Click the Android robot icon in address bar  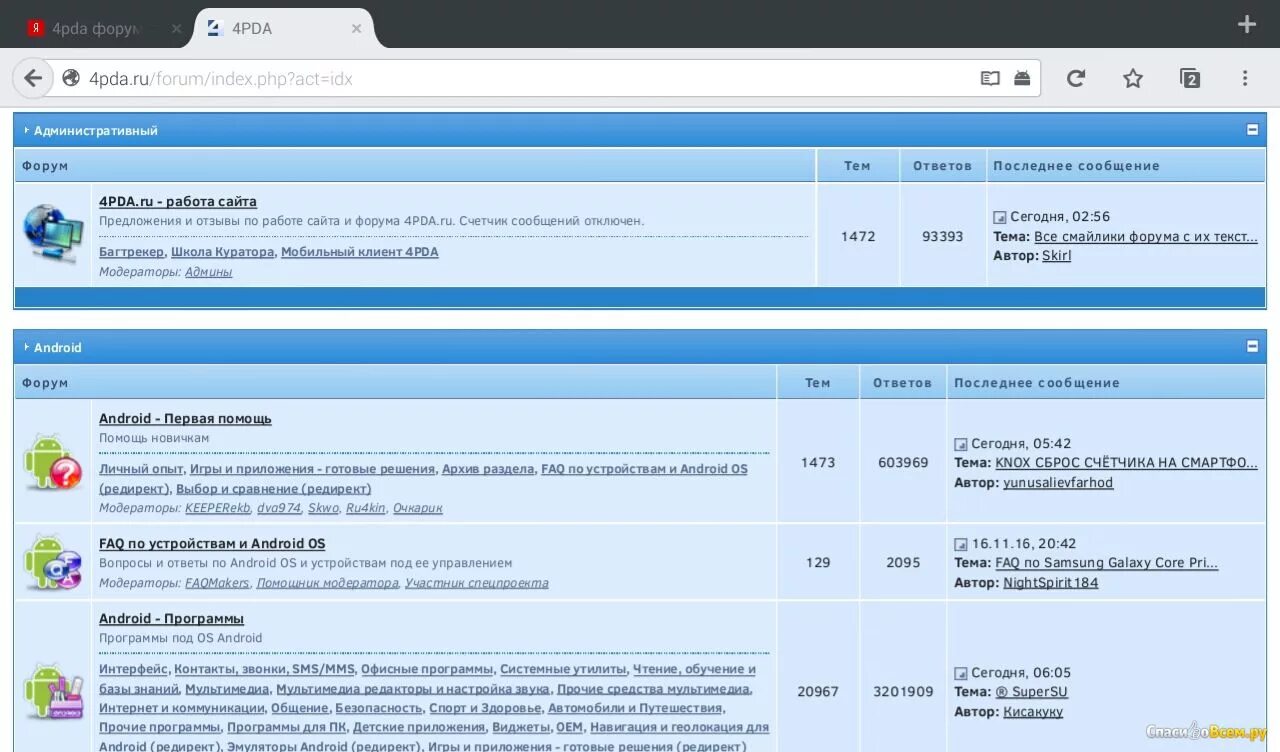click(1022, 78)
